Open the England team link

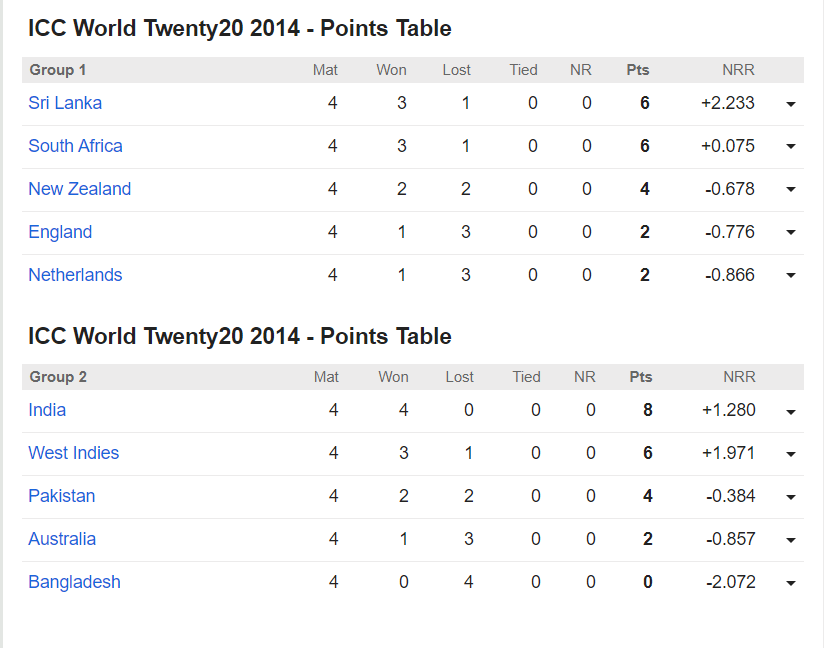60,232
